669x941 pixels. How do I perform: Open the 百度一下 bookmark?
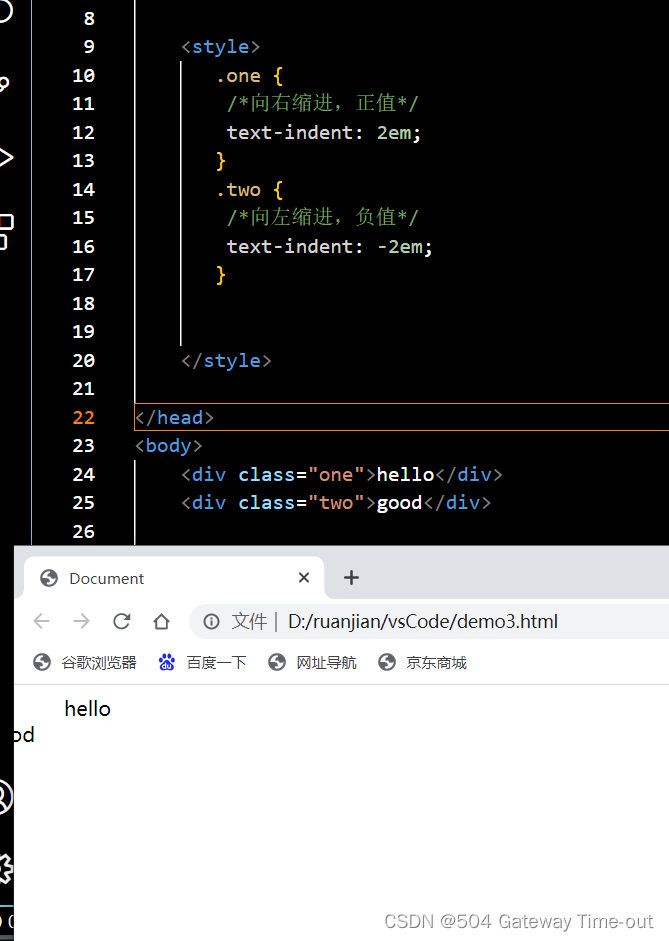pos(202,663)
